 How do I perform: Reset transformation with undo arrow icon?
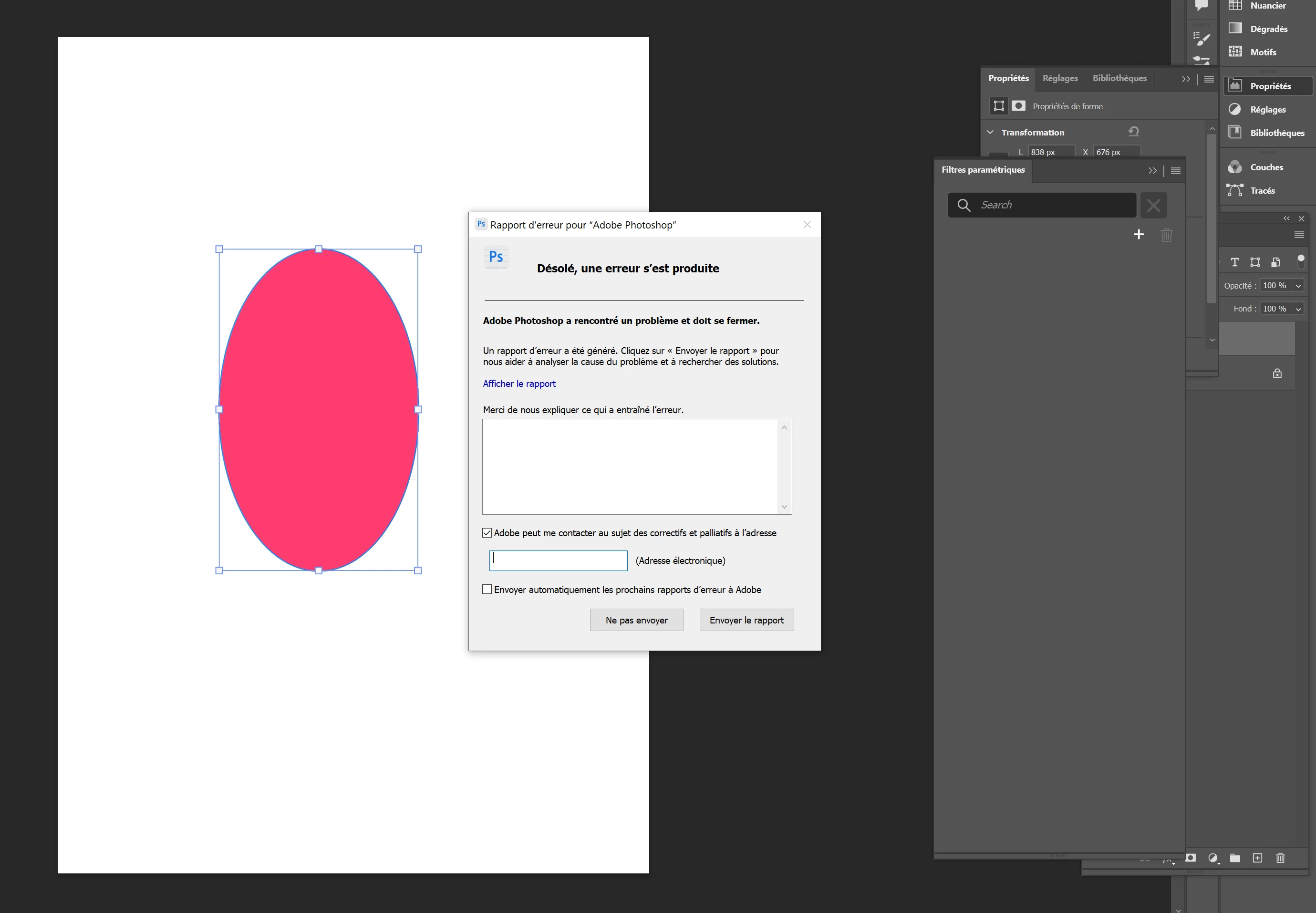tap(1133, 132)
